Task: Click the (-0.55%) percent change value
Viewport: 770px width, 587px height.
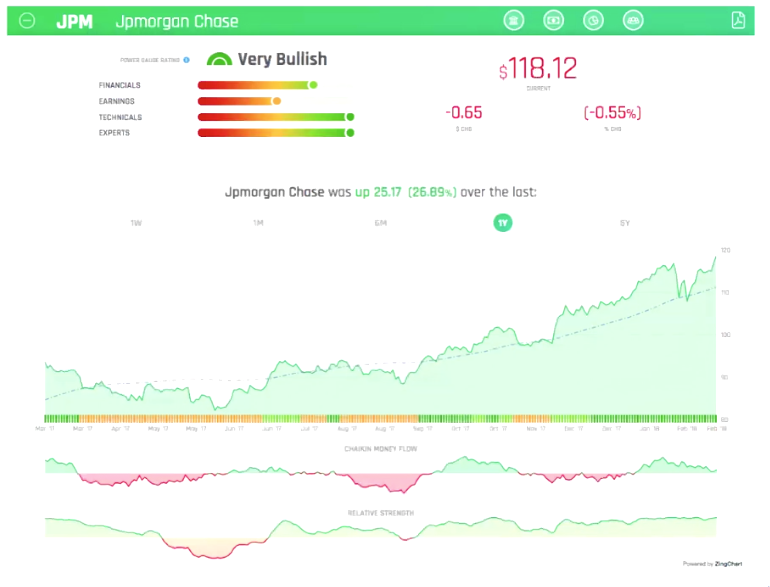Action: tap(612, 112)
